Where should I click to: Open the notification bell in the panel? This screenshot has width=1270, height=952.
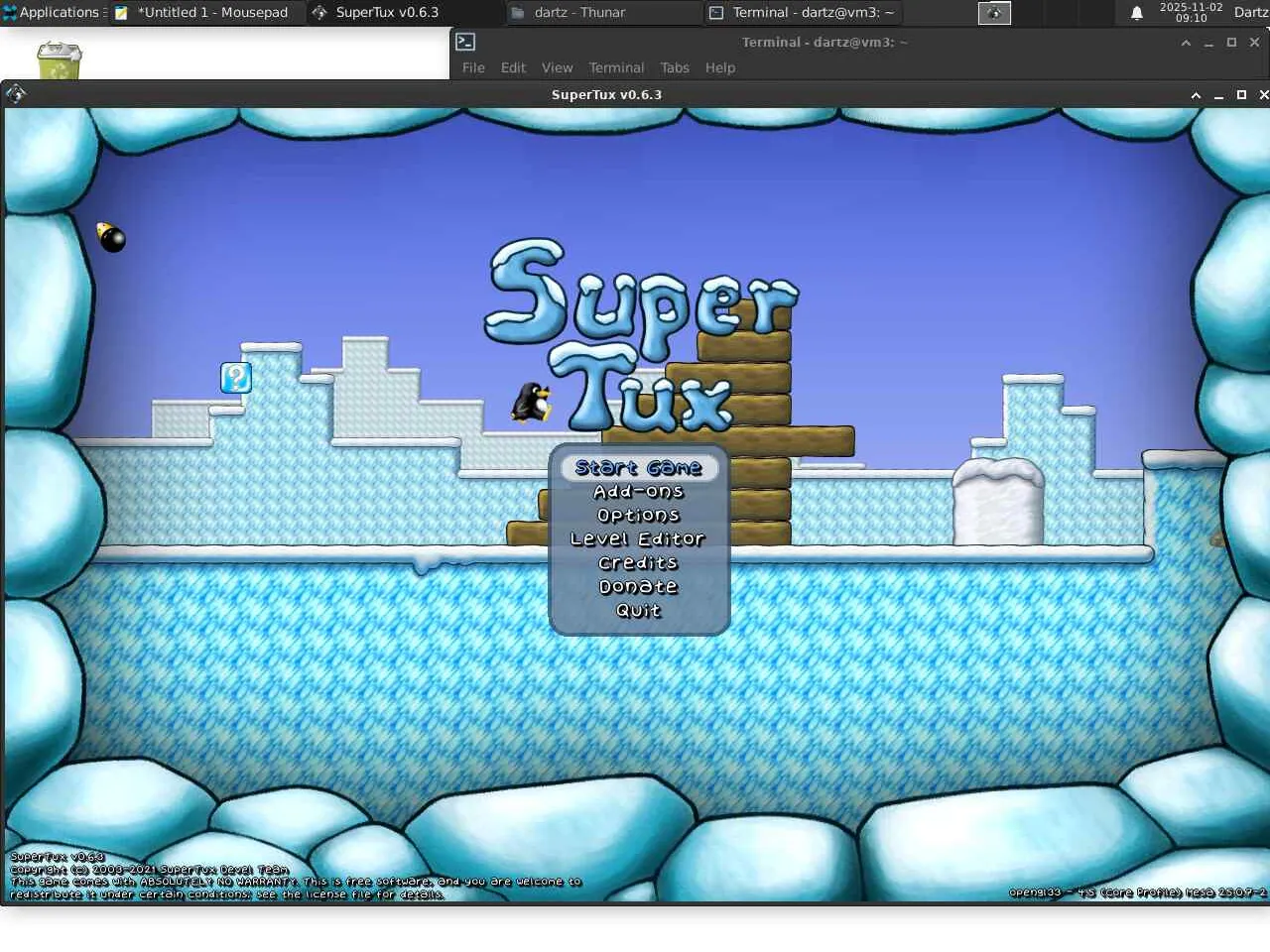[x=1137, y=13]
